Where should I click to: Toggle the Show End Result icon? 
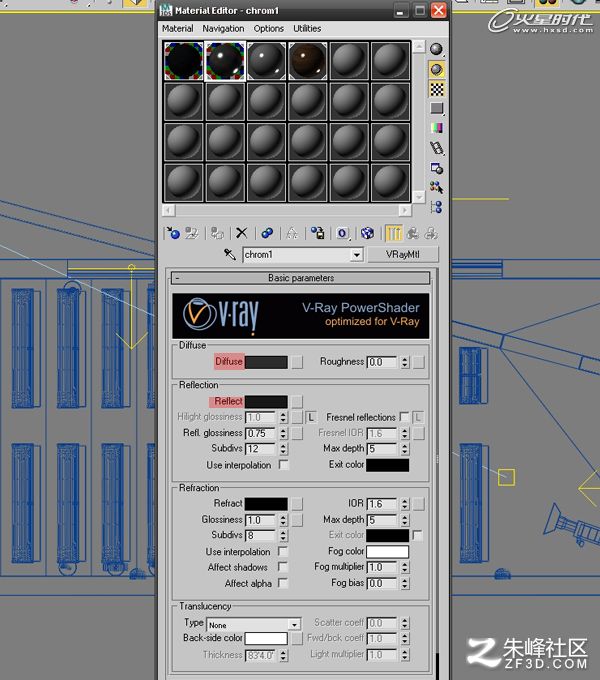tap(394, 233)
